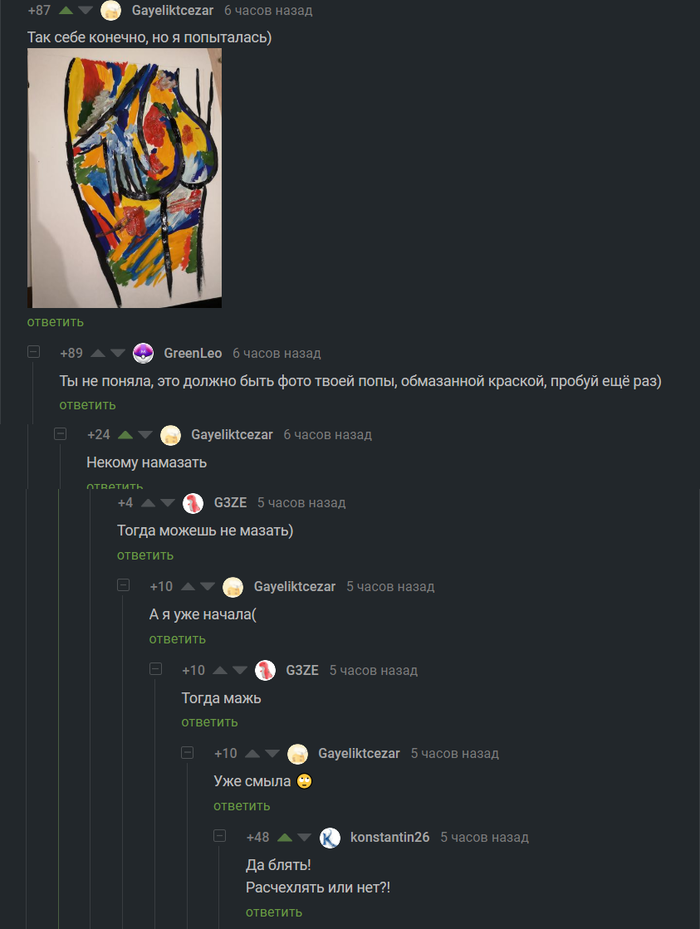Click 'ответить' under the painting image

[55, 322]
